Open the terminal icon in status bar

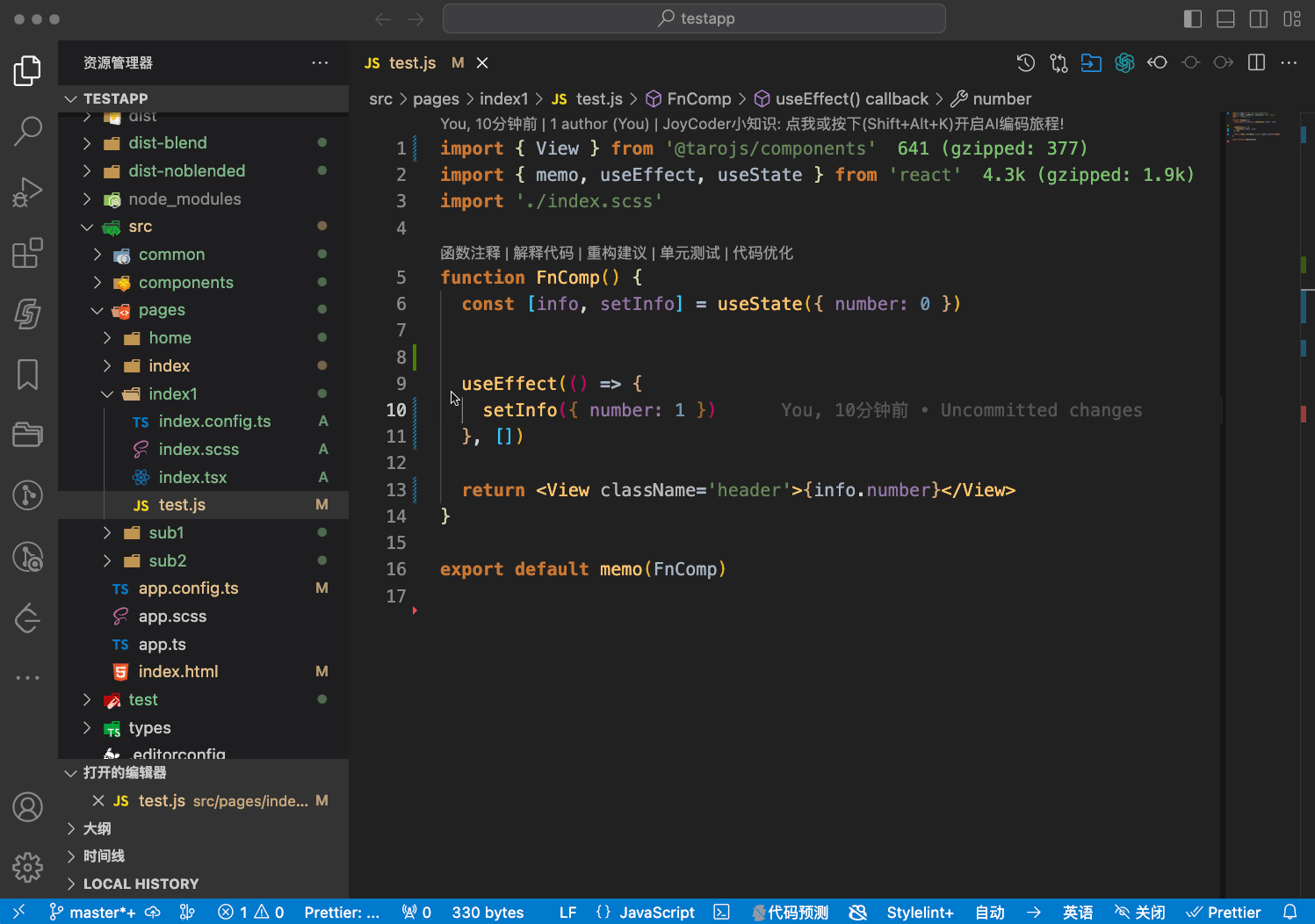coord(721,912)
